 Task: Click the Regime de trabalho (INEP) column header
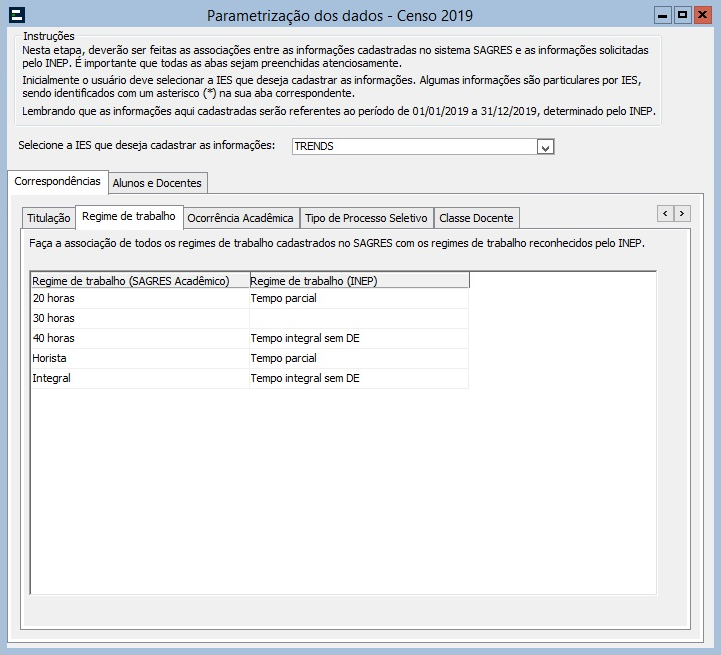(x=360, y=281)
